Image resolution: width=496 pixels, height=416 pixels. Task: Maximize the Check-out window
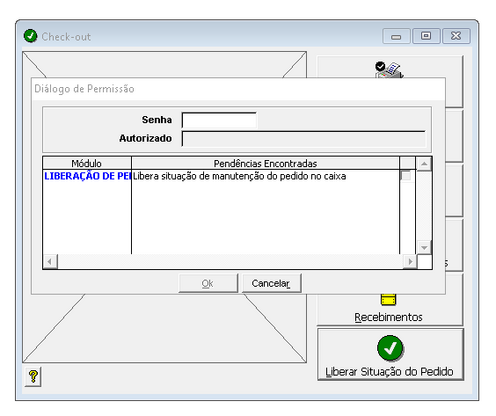[x=426, y=36]
